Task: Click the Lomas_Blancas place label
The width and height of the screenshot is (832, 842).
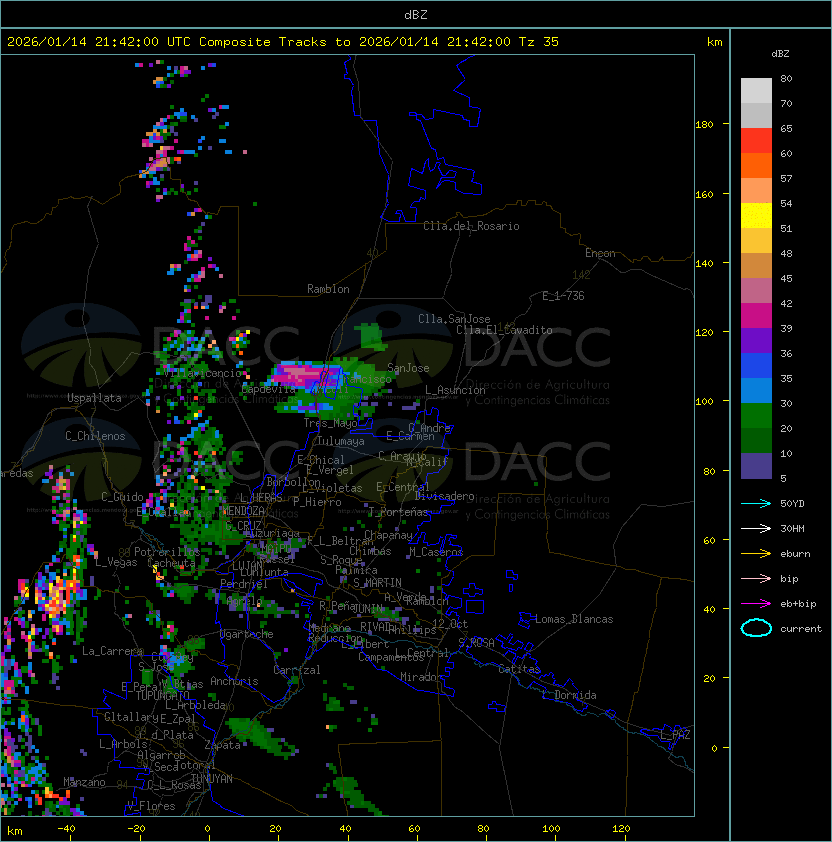Action: pyautogui.click(x=574, y=619)
